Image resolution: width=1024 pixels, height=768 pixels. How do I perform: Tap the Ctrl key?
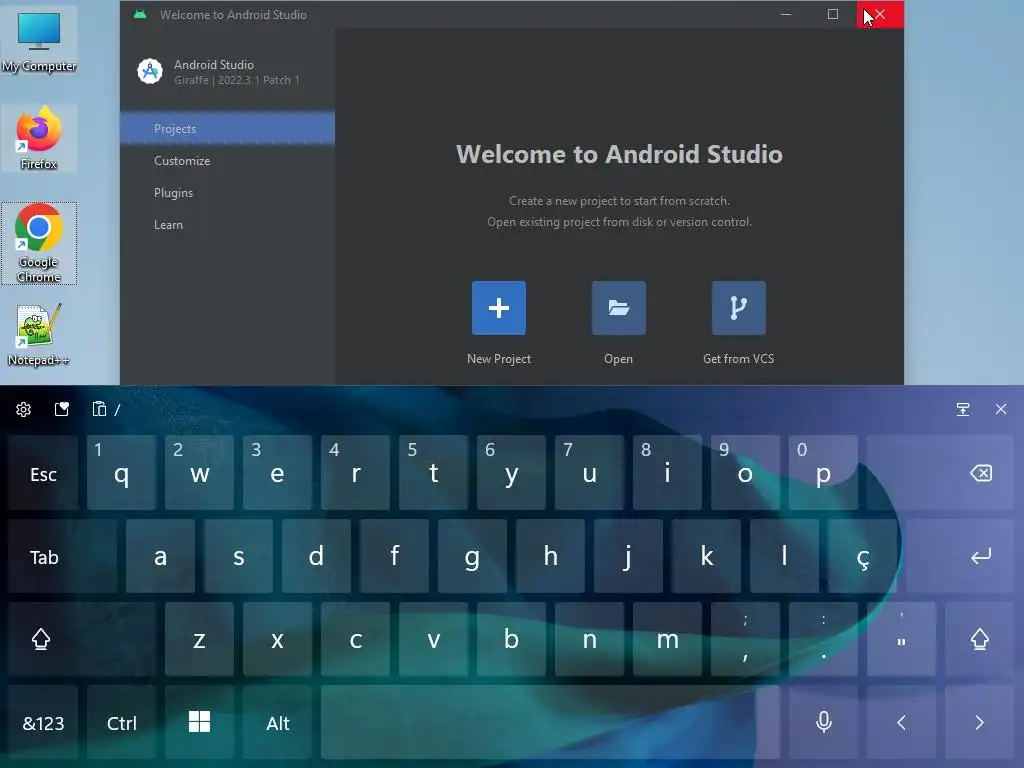click(121, 722)
